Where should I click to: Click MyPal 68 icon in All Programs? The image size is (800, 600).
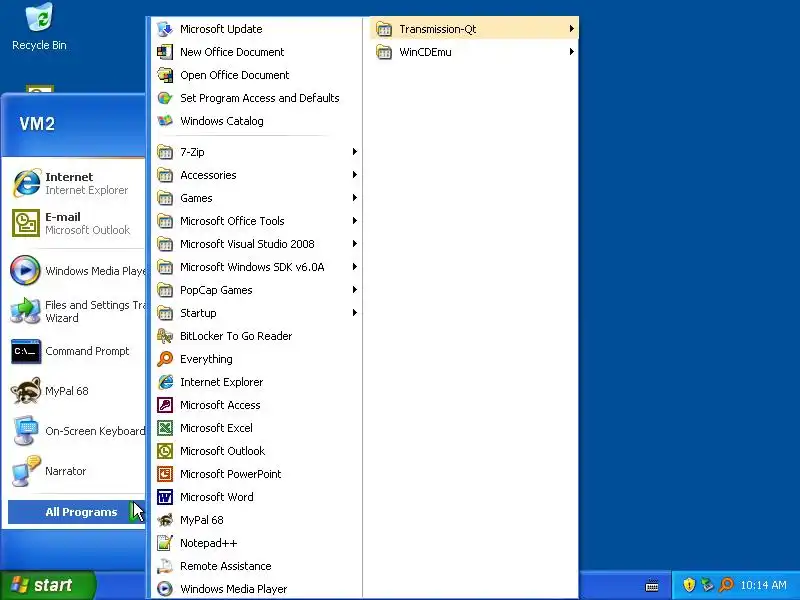pyautogui.click(x=165, y=520)
